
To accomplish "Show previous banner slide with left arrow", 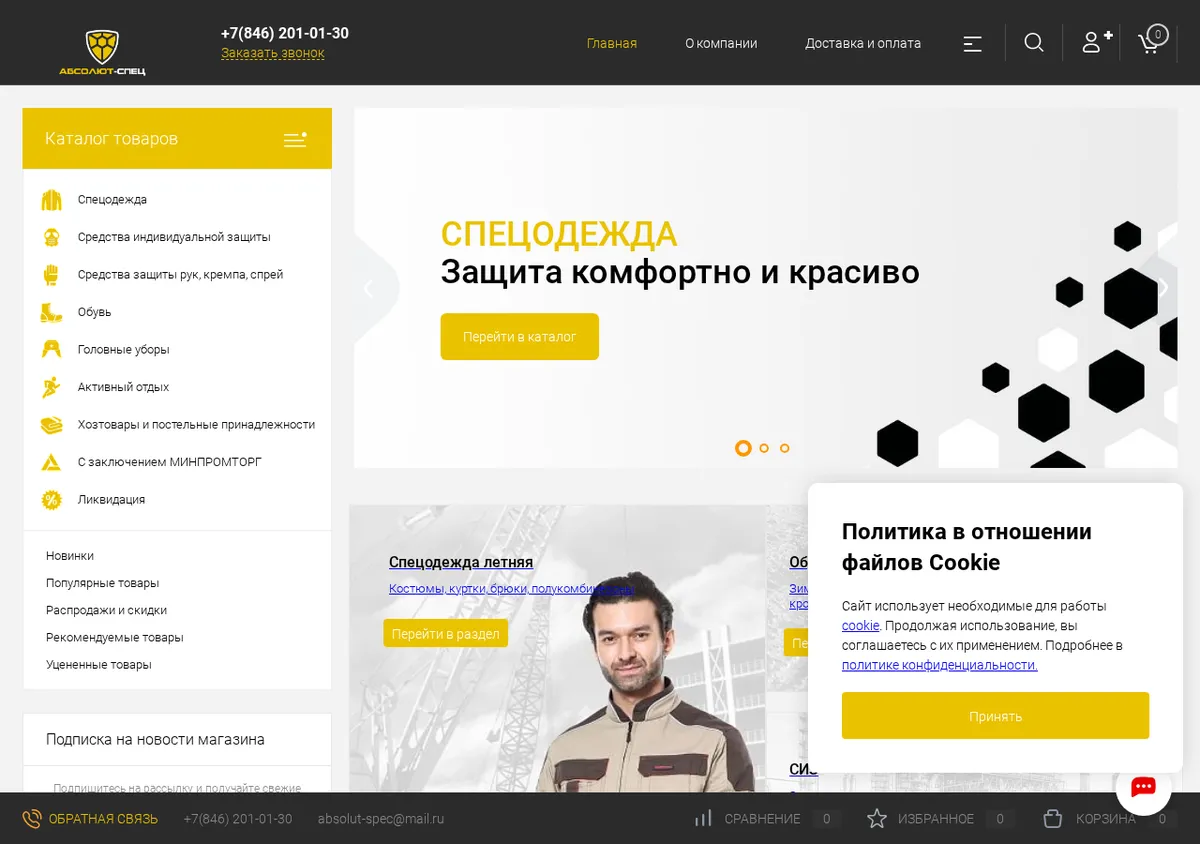I will [368, 289].
